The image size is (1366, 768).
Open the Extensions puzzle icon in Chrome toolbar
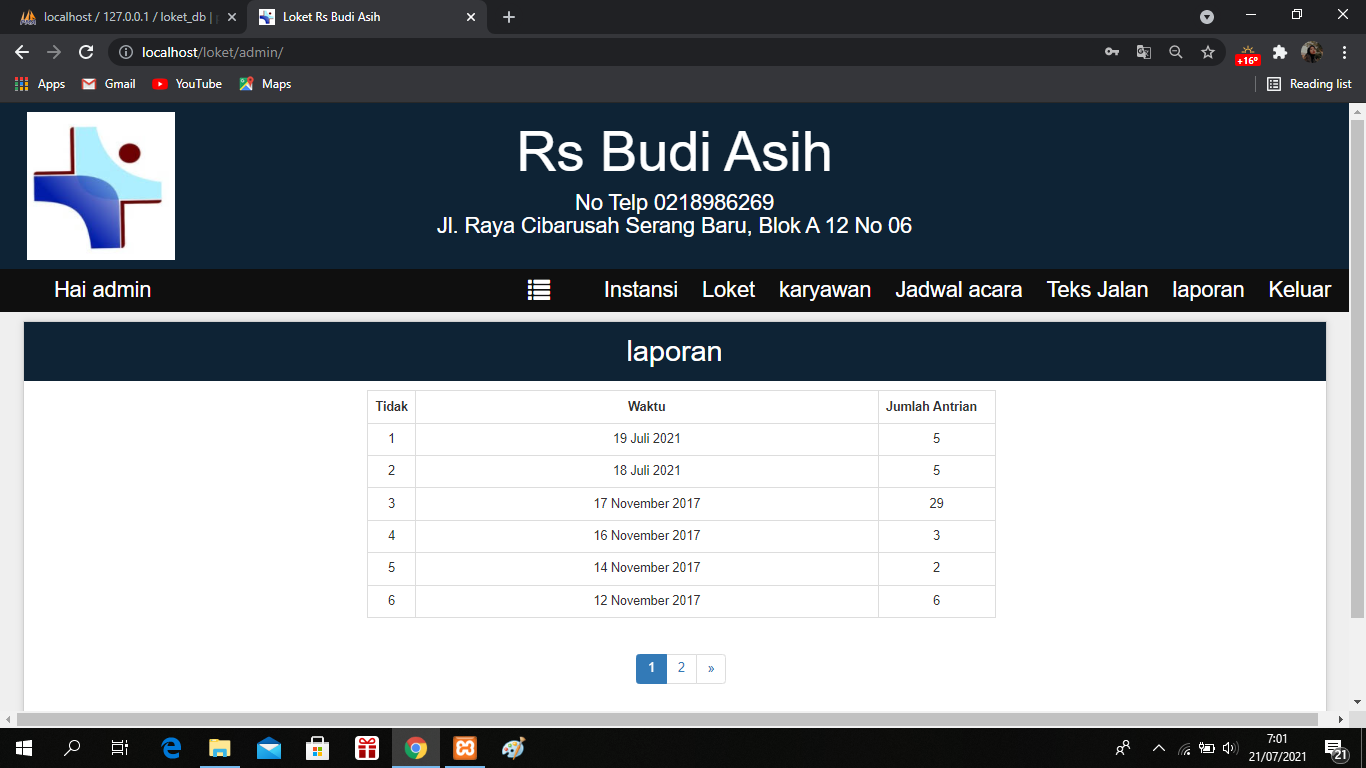click(1280, 51)
